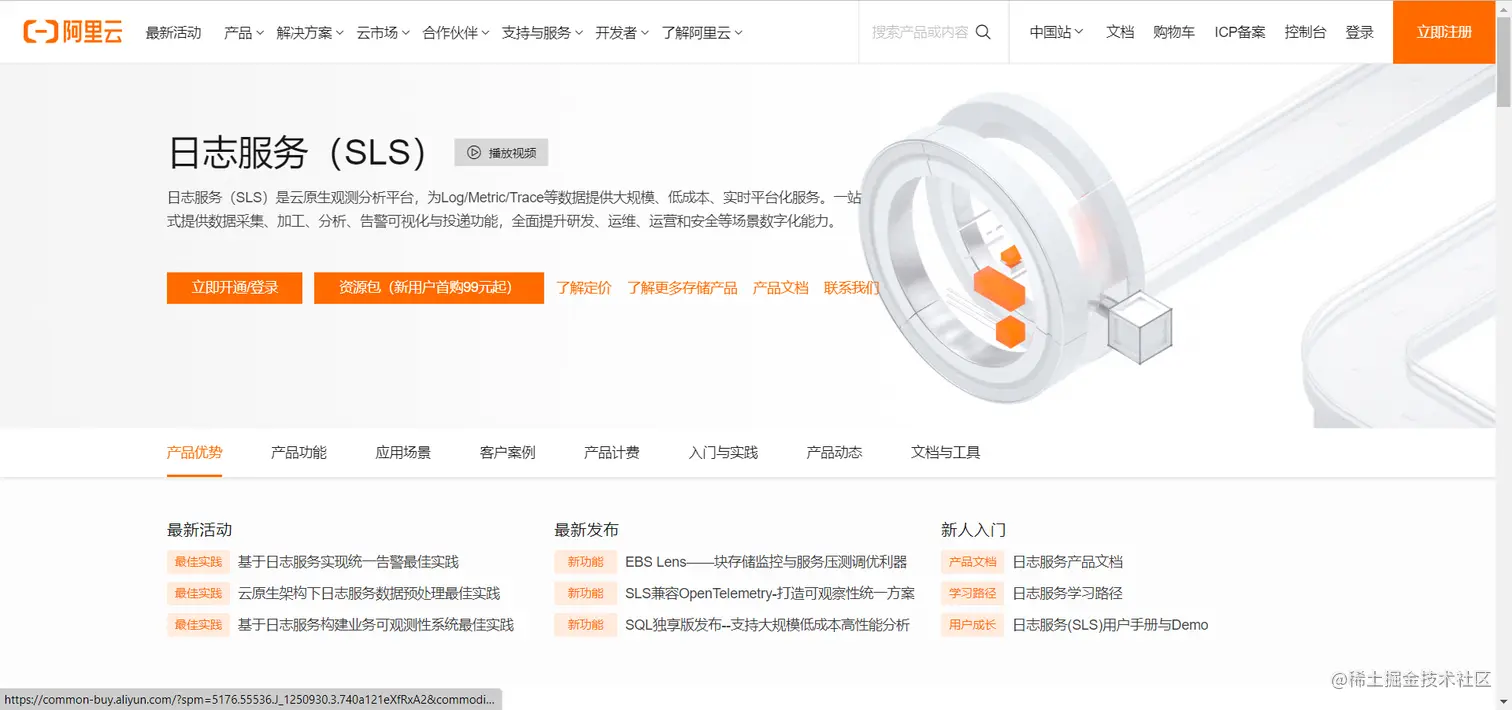Click the Alibaba Cloud logo

pos(73,32)
